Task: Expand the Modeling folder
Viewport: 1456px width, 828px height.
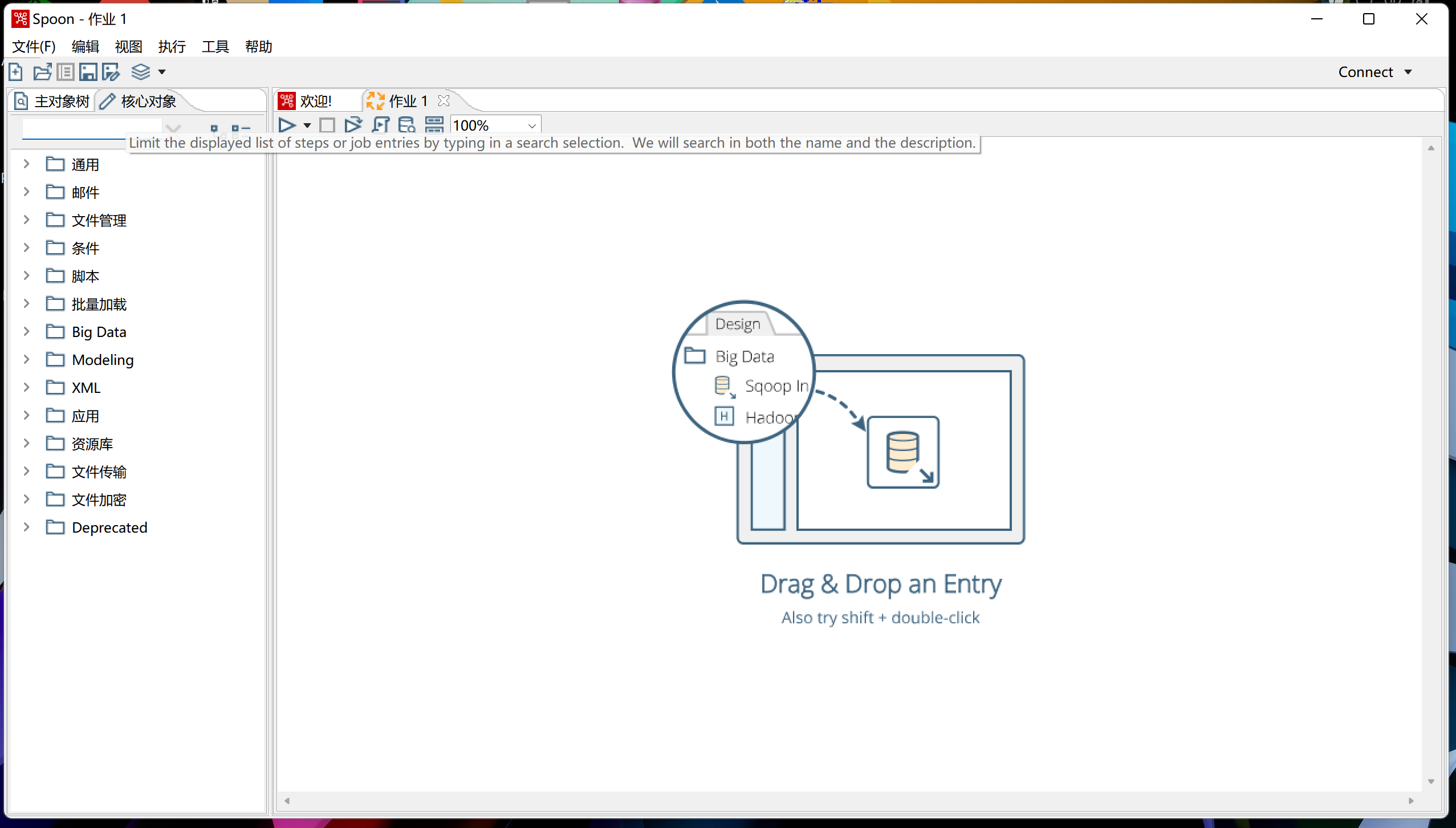Action: point(26,360)
